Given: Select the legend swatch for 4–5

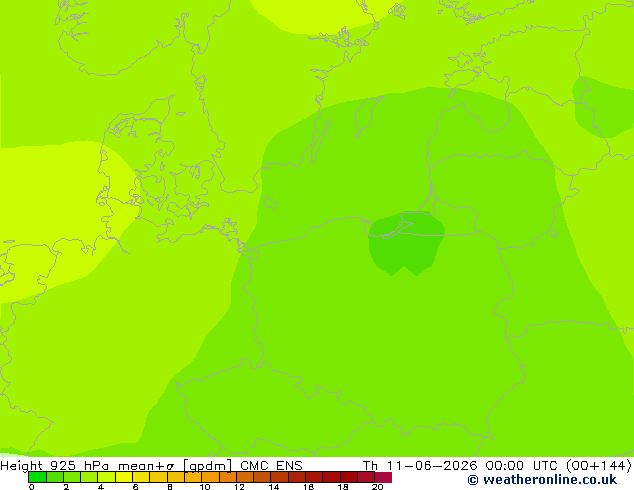Looking at the screenshot, I should tap(106, 477).
